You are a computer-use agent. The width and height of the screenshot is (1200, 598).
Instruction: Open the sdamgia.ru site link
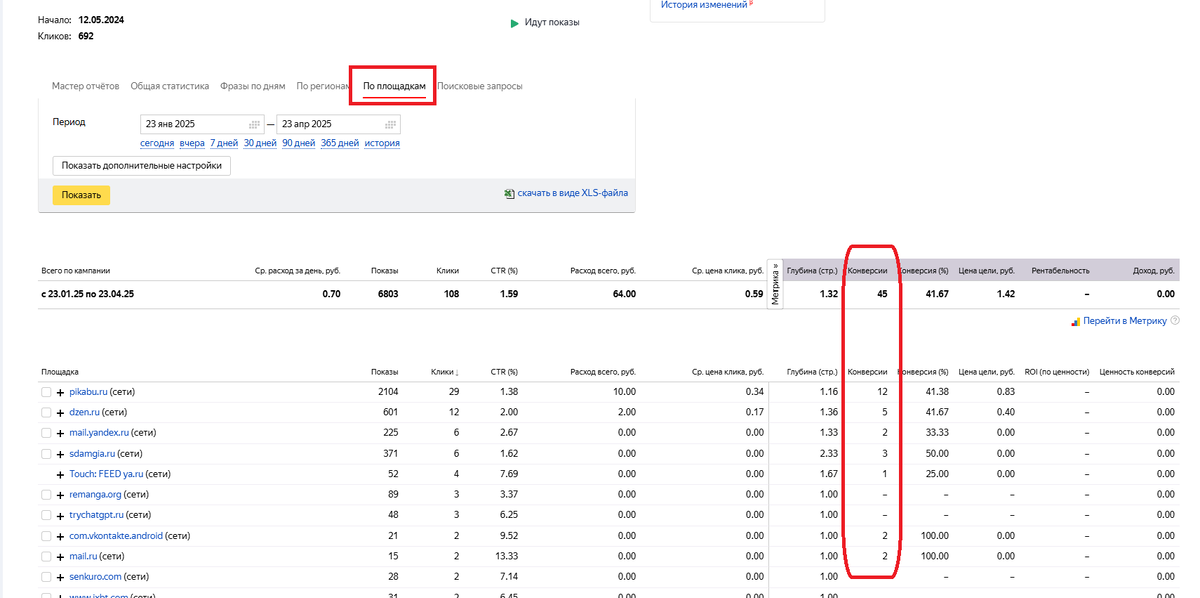point(92,453)
